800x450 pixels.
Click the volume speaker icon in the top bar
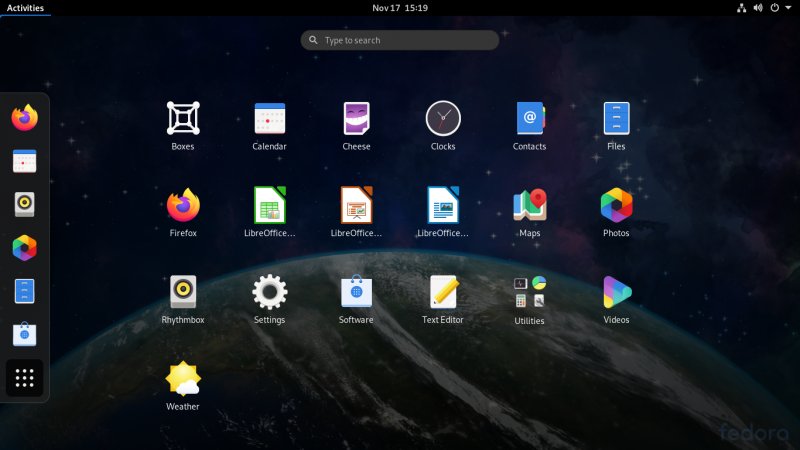758,8
